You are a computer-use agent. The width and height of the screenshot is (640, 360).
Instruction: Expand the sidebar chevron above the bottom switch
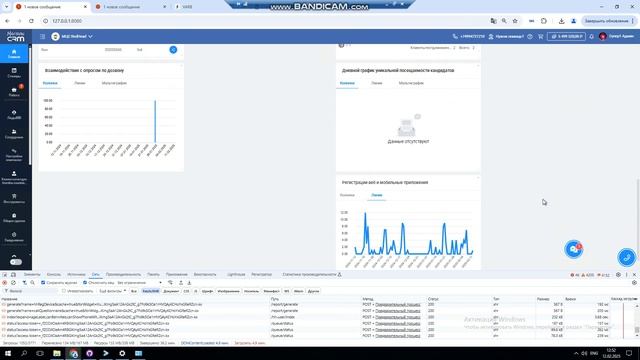(14, 255)
